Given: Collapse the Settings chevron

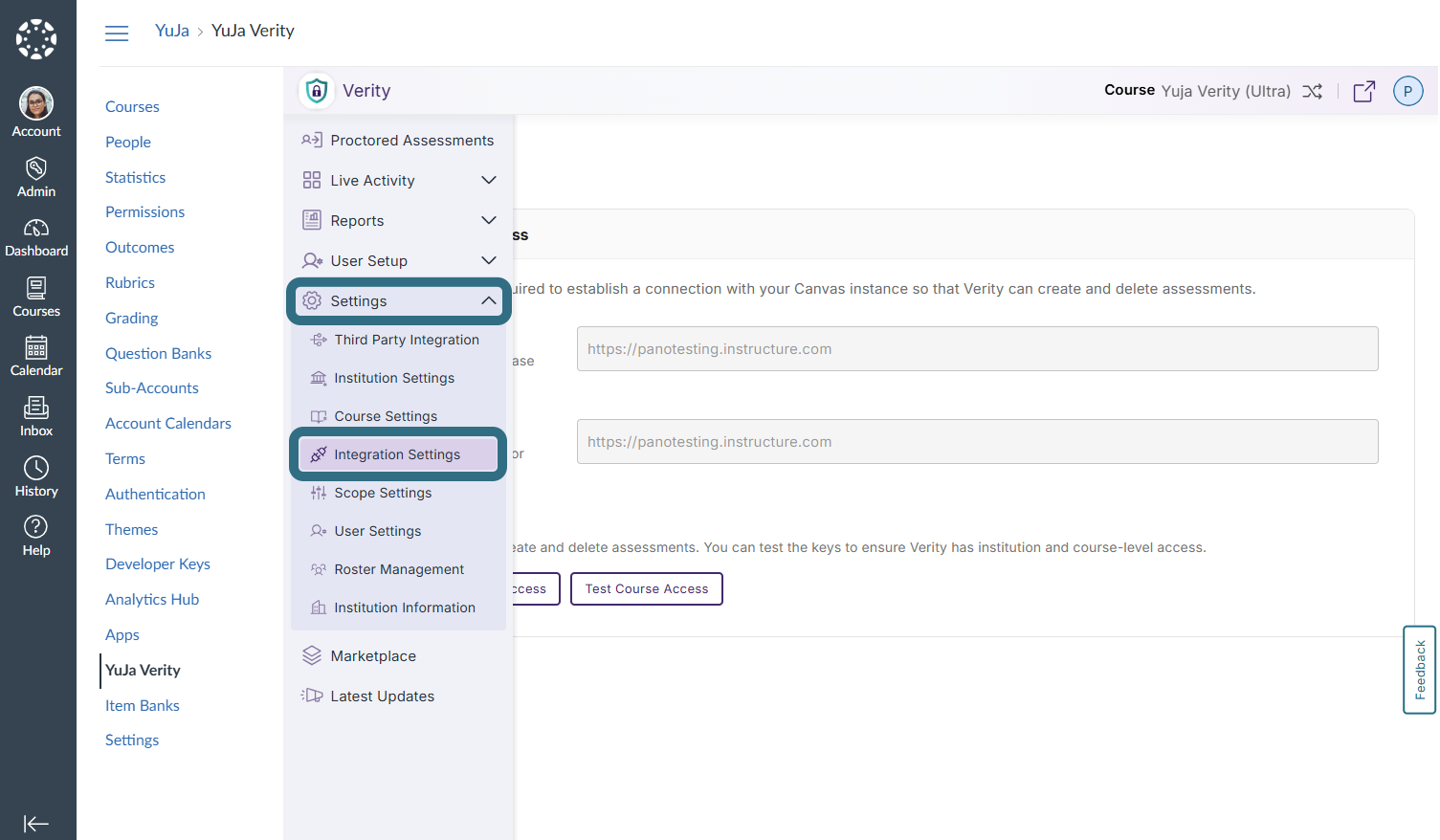Looking at the screenshot, I should (x=489, y=300).
